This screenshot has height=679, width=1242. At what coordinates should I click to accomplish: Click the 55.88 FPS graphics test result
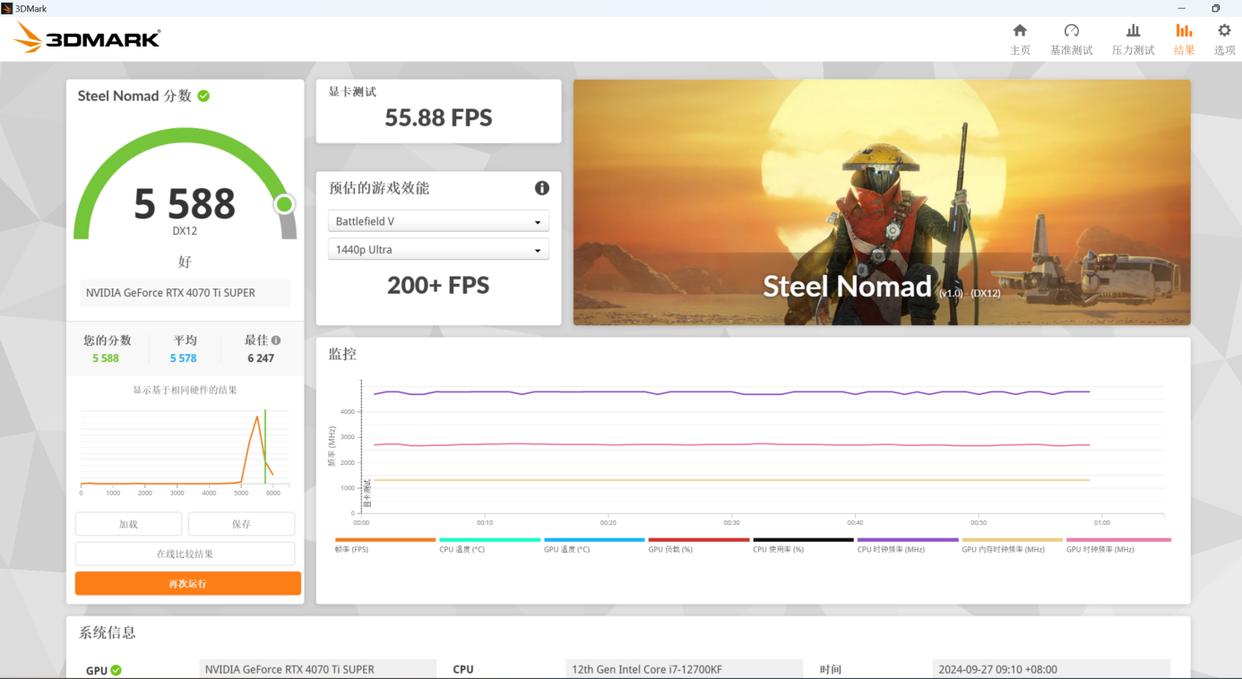coord(438,118)
